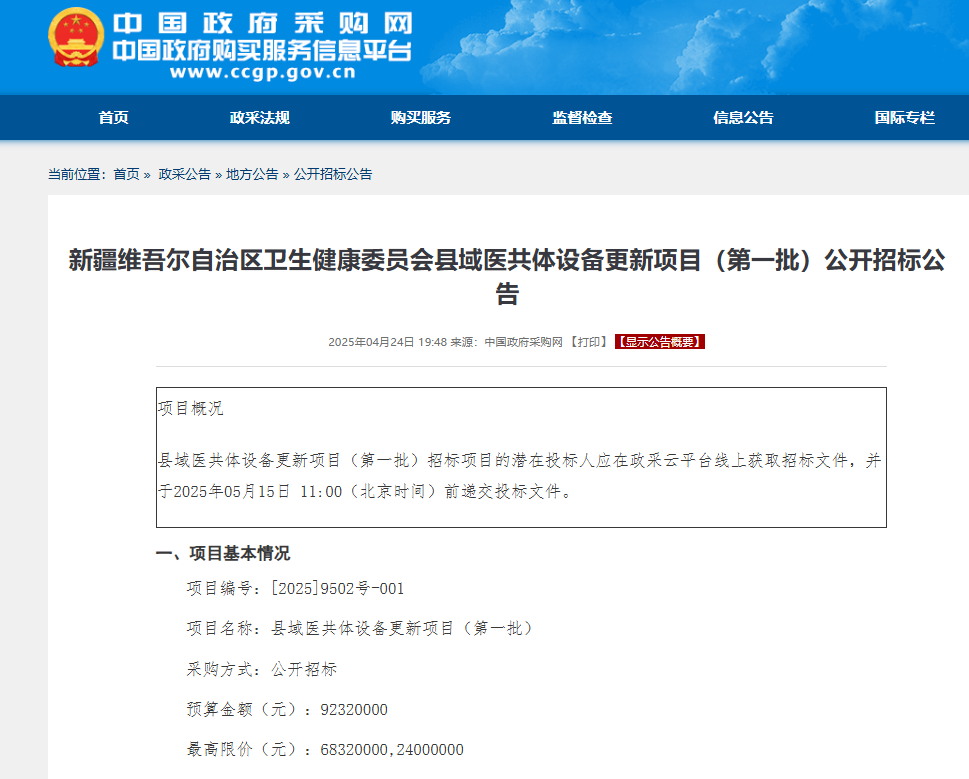Screen dimensions: 969x779
Task: Click the 项目概况 heading
Action: tap(190, 408)
